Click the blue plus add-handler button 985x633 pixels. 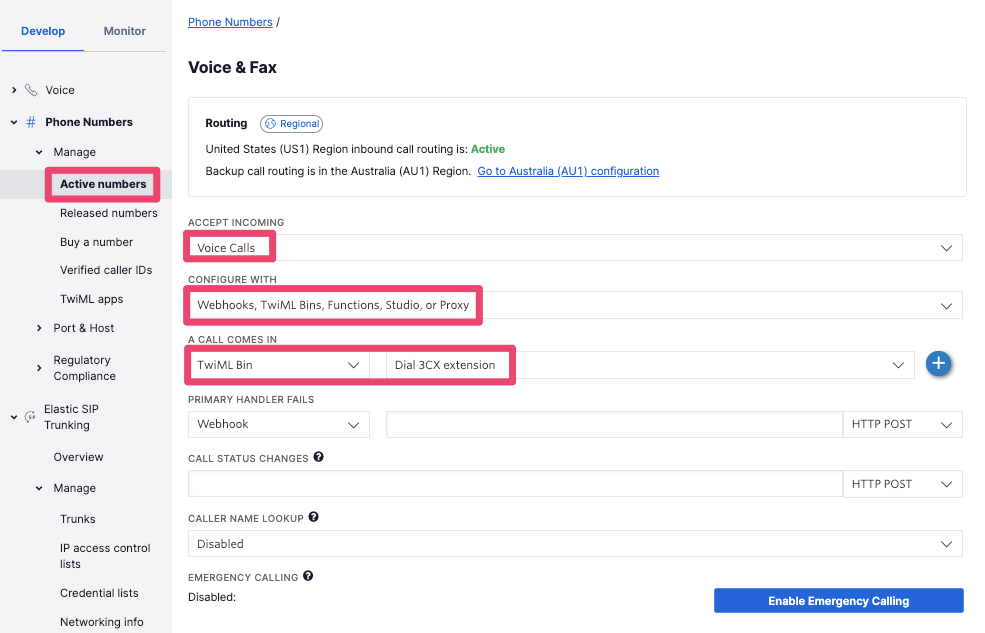938,364
